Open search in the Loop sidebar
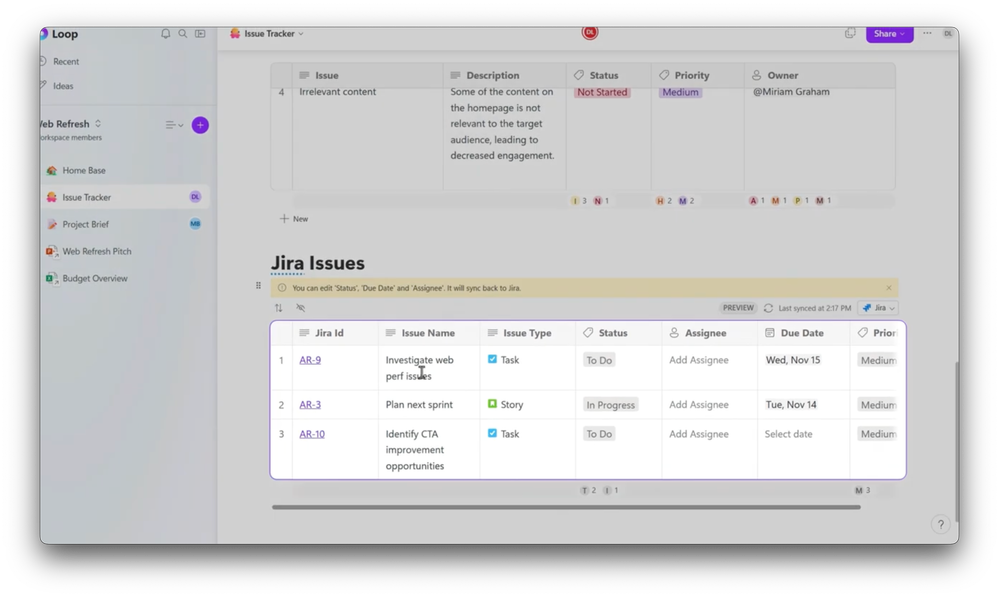999x597 pixels. 183,34
